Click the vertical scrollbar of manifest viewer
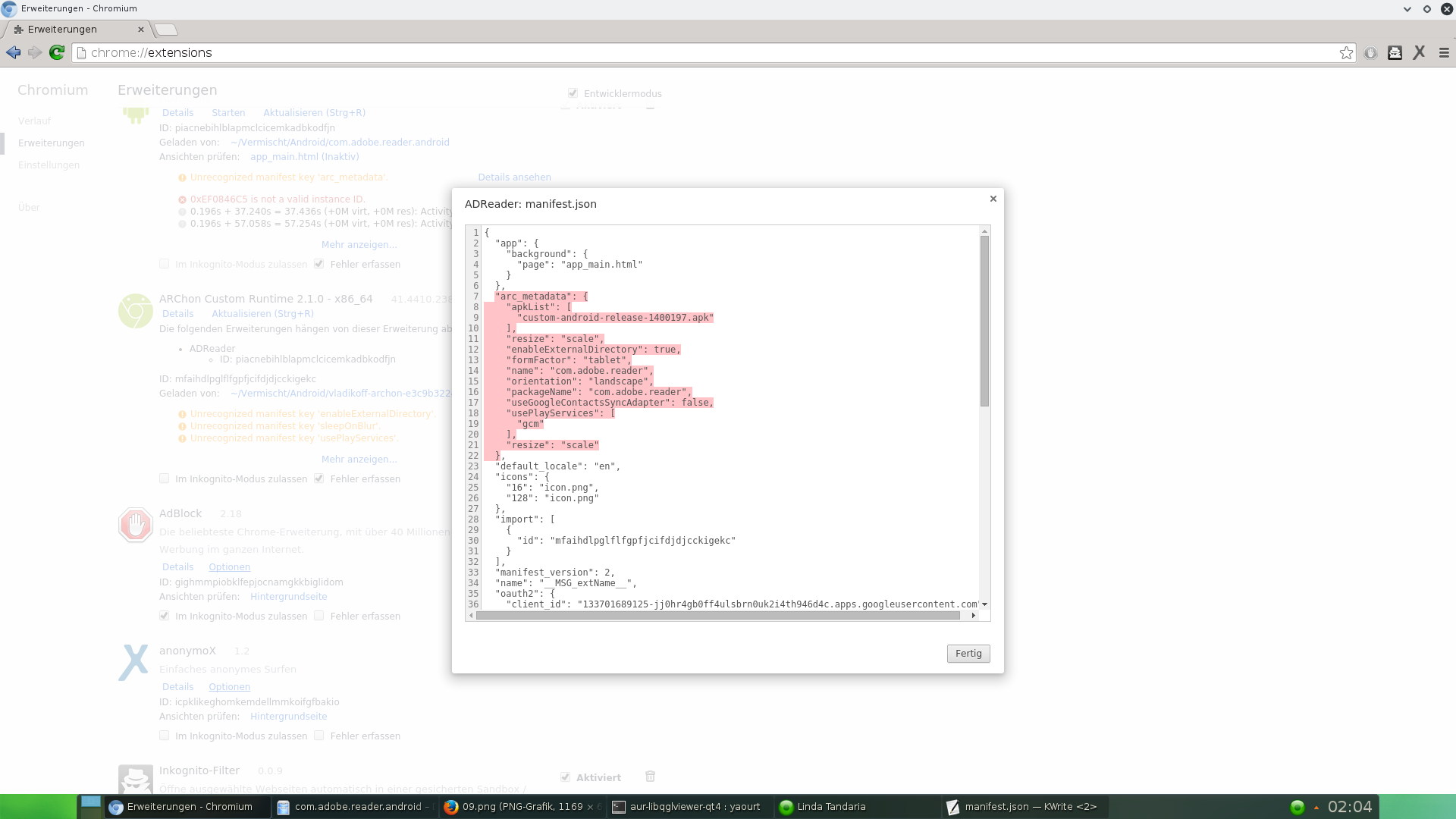Image resolution: width=1456 pixels, height=819 pixels. [984, 322]
